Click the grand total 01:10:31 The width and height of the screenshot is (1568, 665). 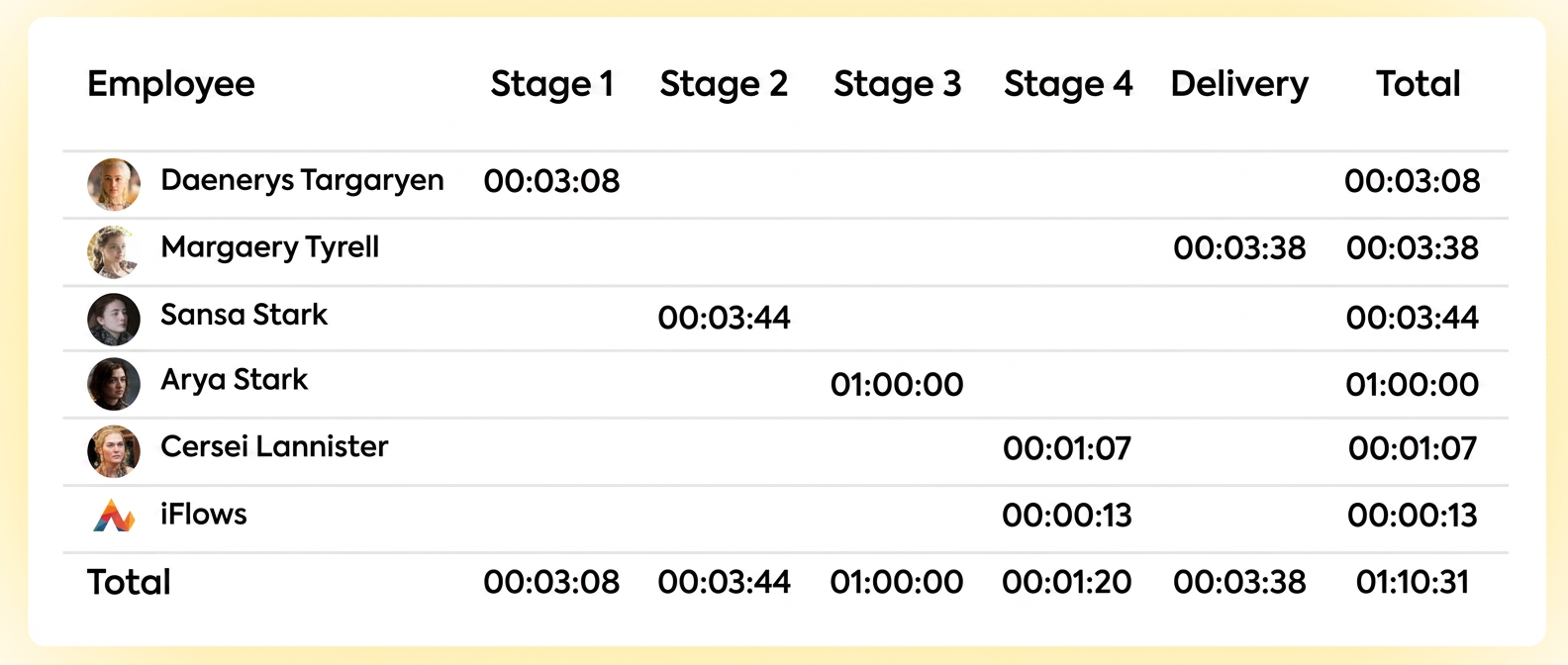click(x=1413, y=582)
